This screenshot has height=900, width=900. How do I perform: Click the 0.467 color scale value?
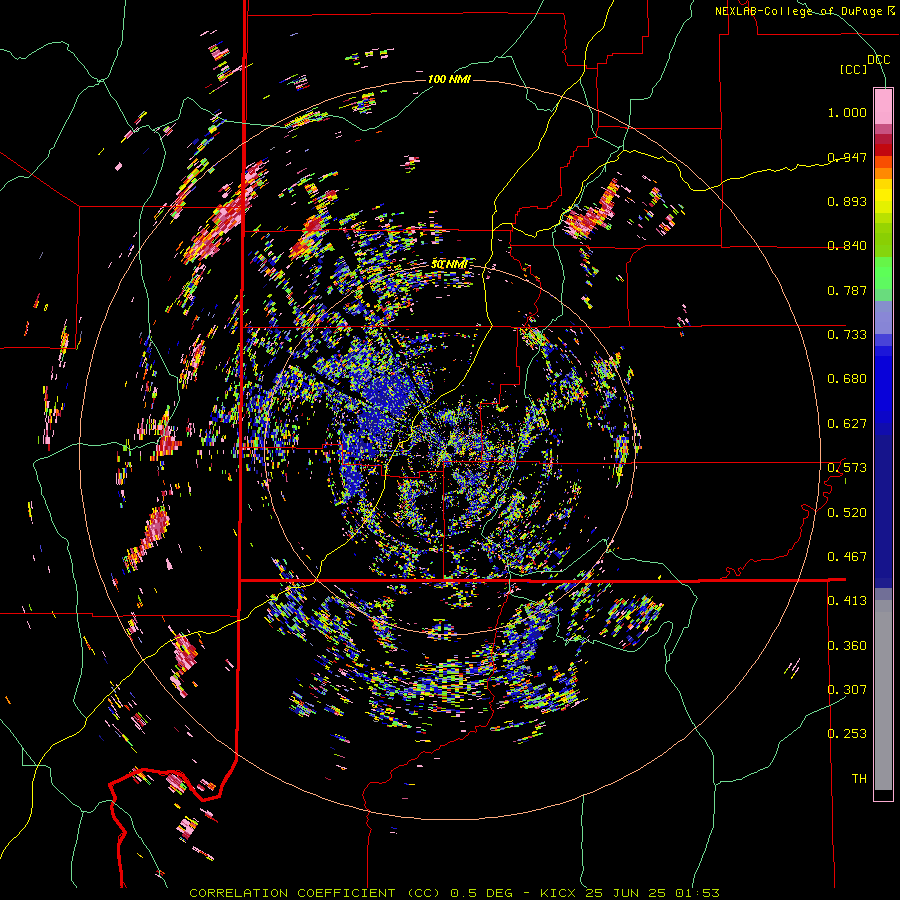(x=847, y=557)
